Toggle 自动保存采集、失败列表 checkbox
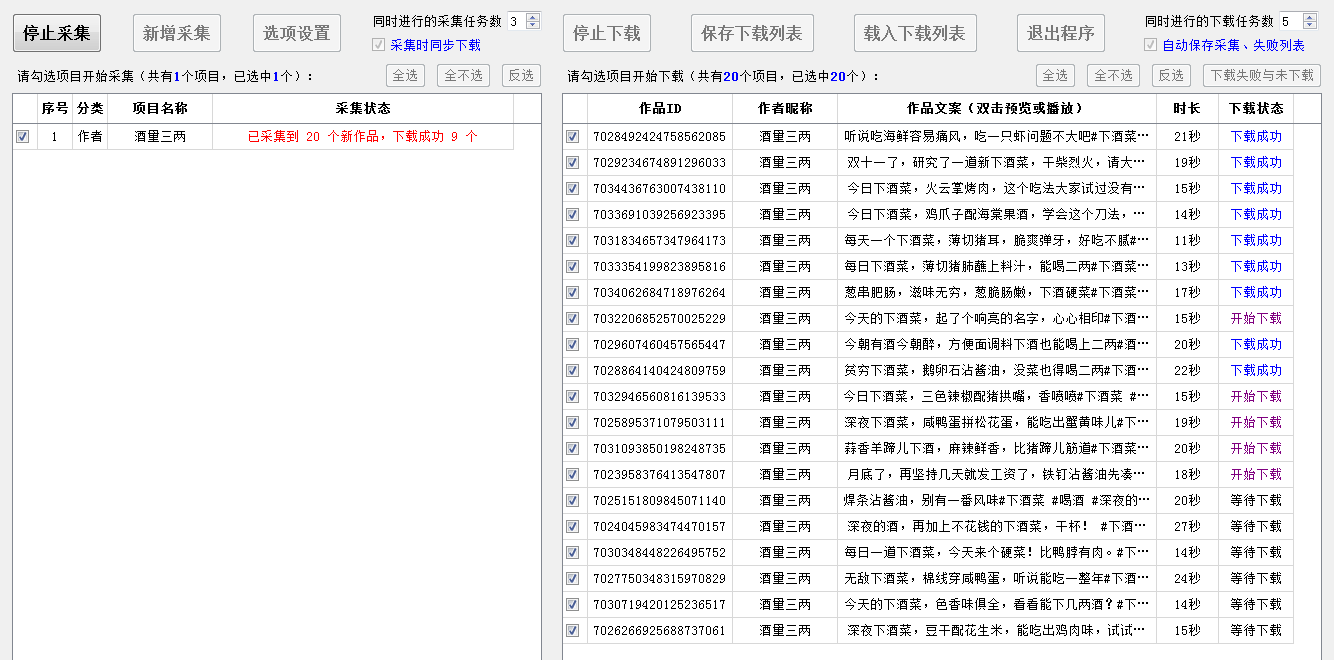The image size is (1334, 660). click(x=1150, y=45)
